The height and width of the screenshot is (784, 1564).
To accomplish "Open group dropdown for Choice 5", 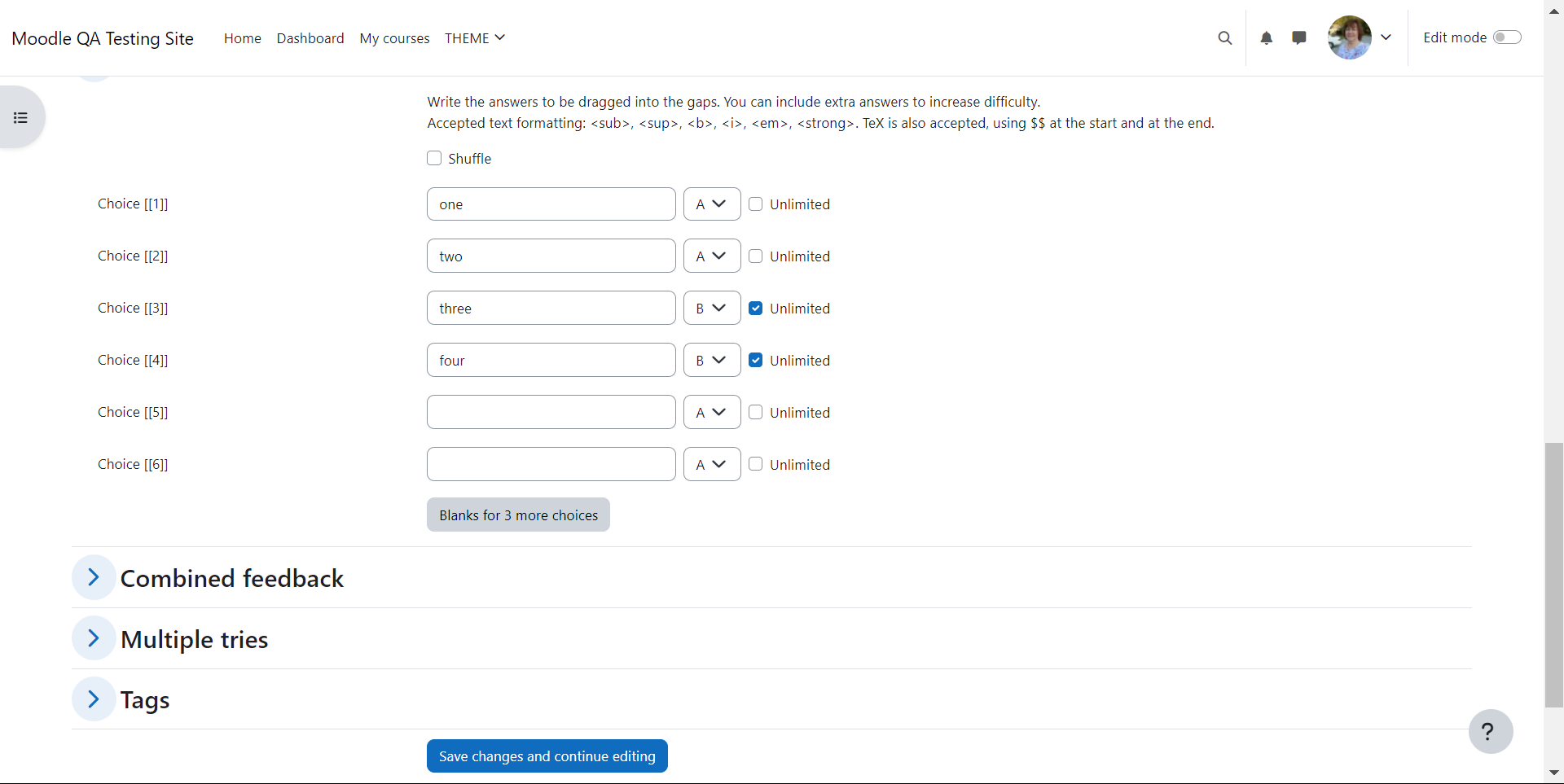I will [x=712, y=412].
